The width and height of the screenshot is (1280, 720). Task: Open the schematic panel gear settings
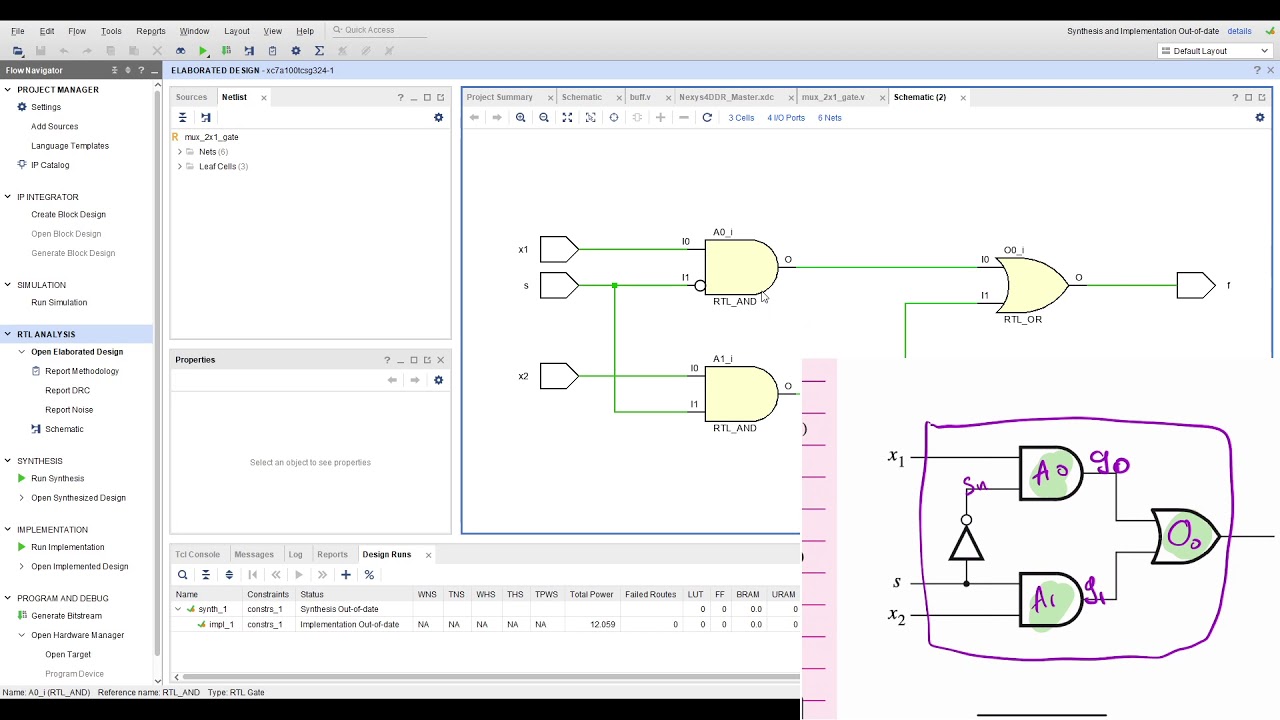tap(1260, 118)
